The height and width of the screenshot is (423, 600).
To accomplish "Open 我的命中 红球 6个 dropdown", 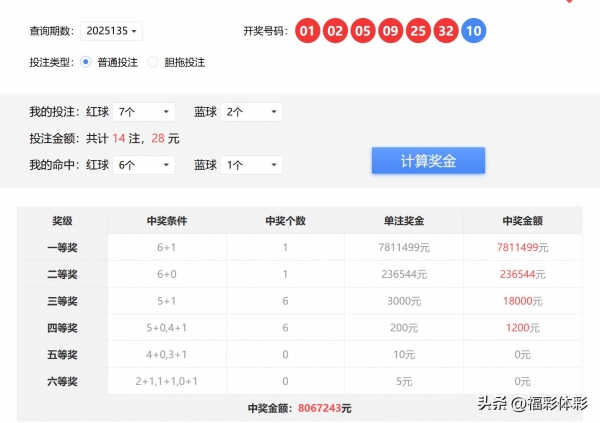I will pyautogui.click(x=144, y=164).
